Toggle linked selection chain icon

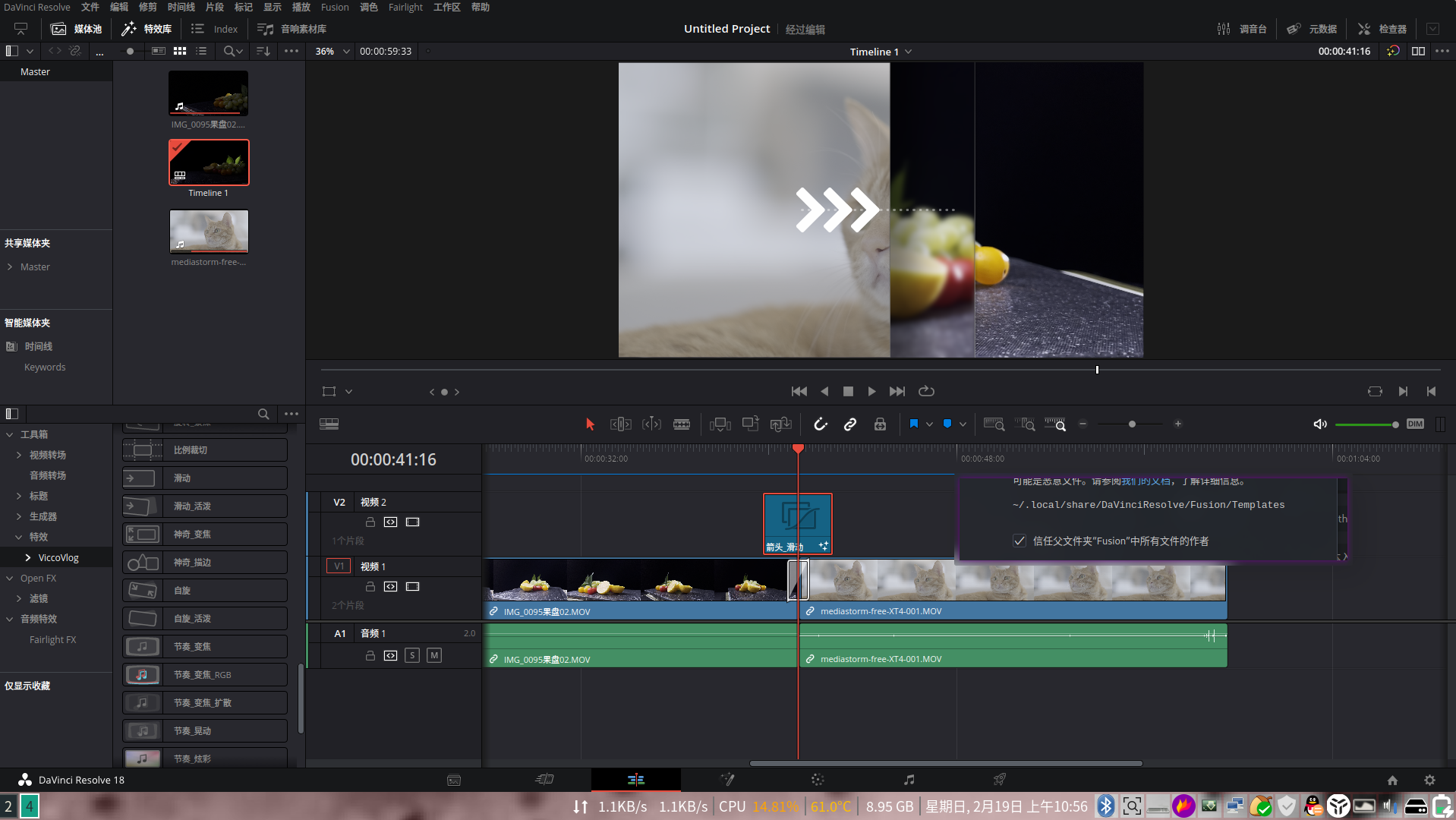point(850,424)
